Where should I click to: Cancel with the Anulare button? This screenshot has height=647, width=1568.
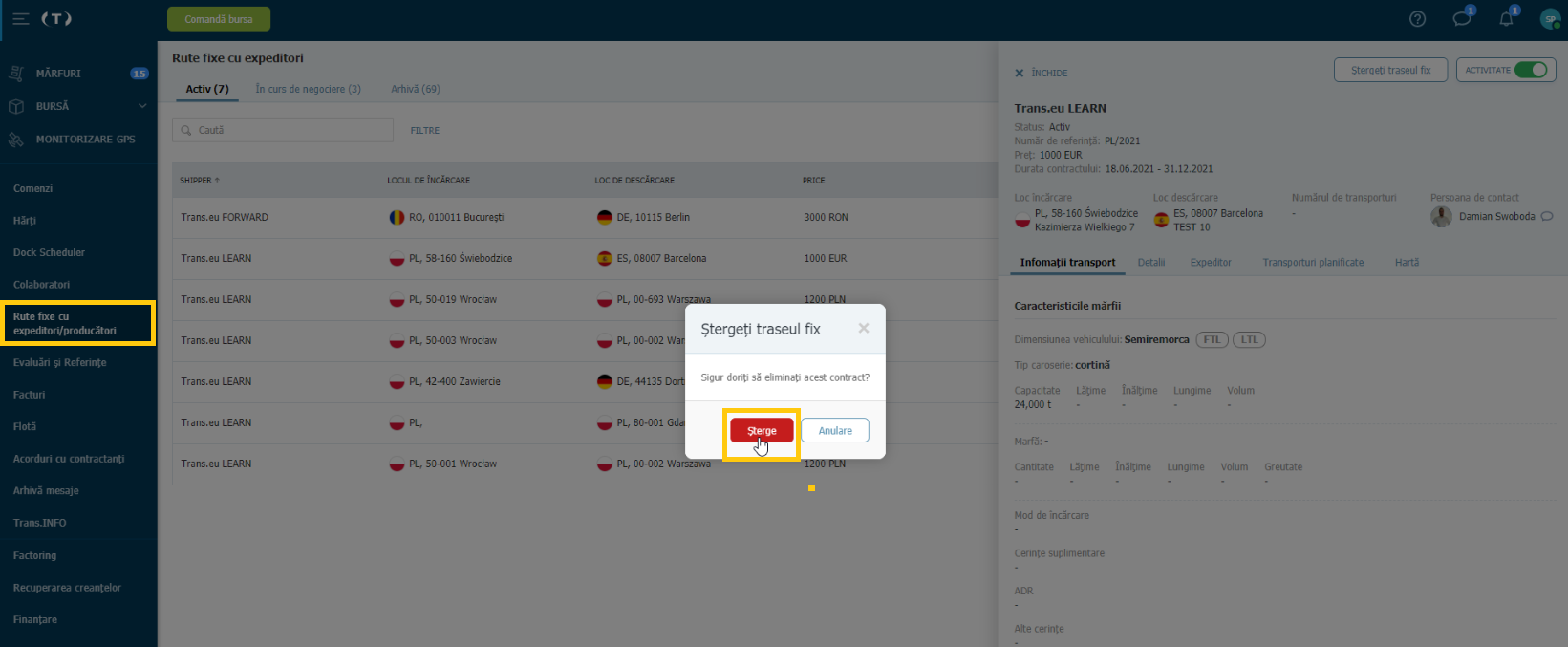coord(835,430)
